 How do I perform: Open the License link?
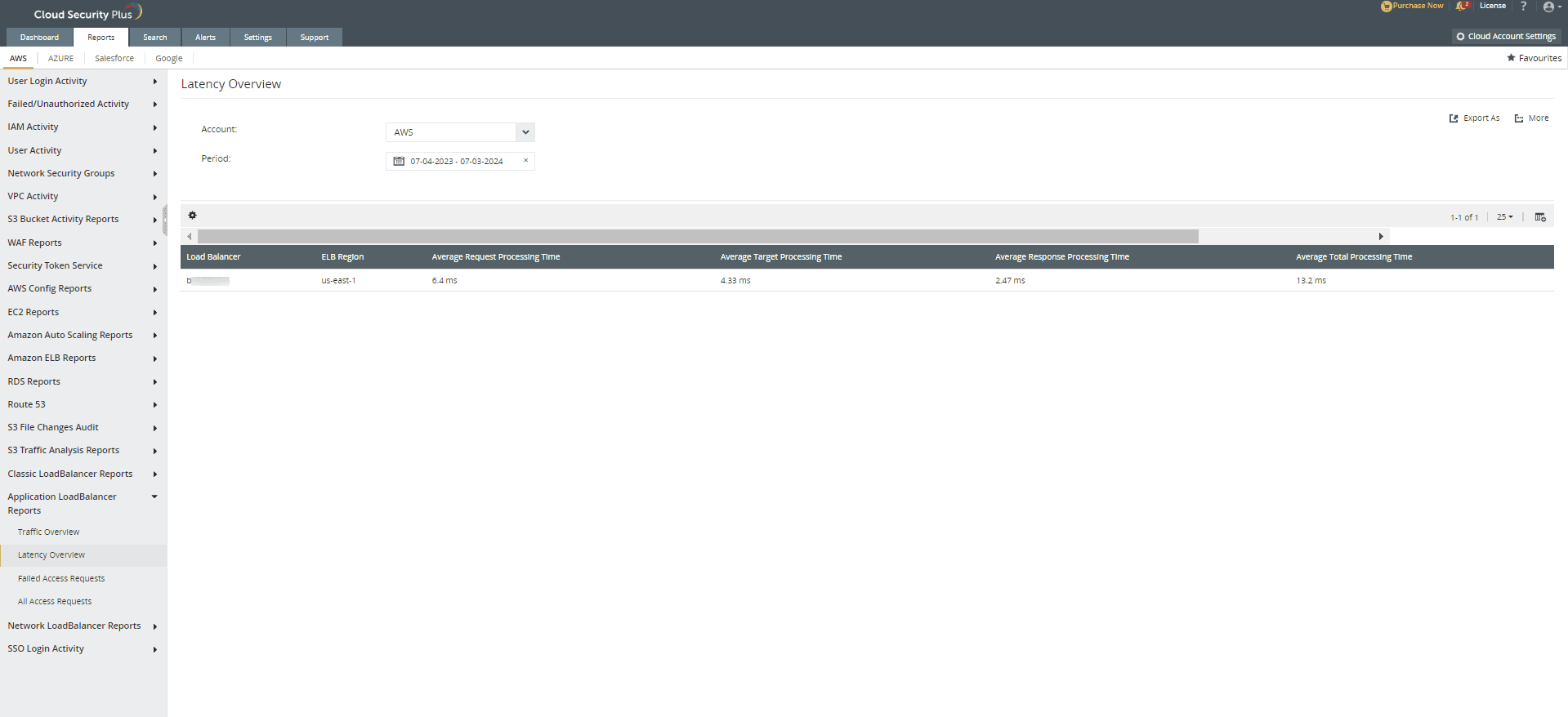[x=1493, y=6]
